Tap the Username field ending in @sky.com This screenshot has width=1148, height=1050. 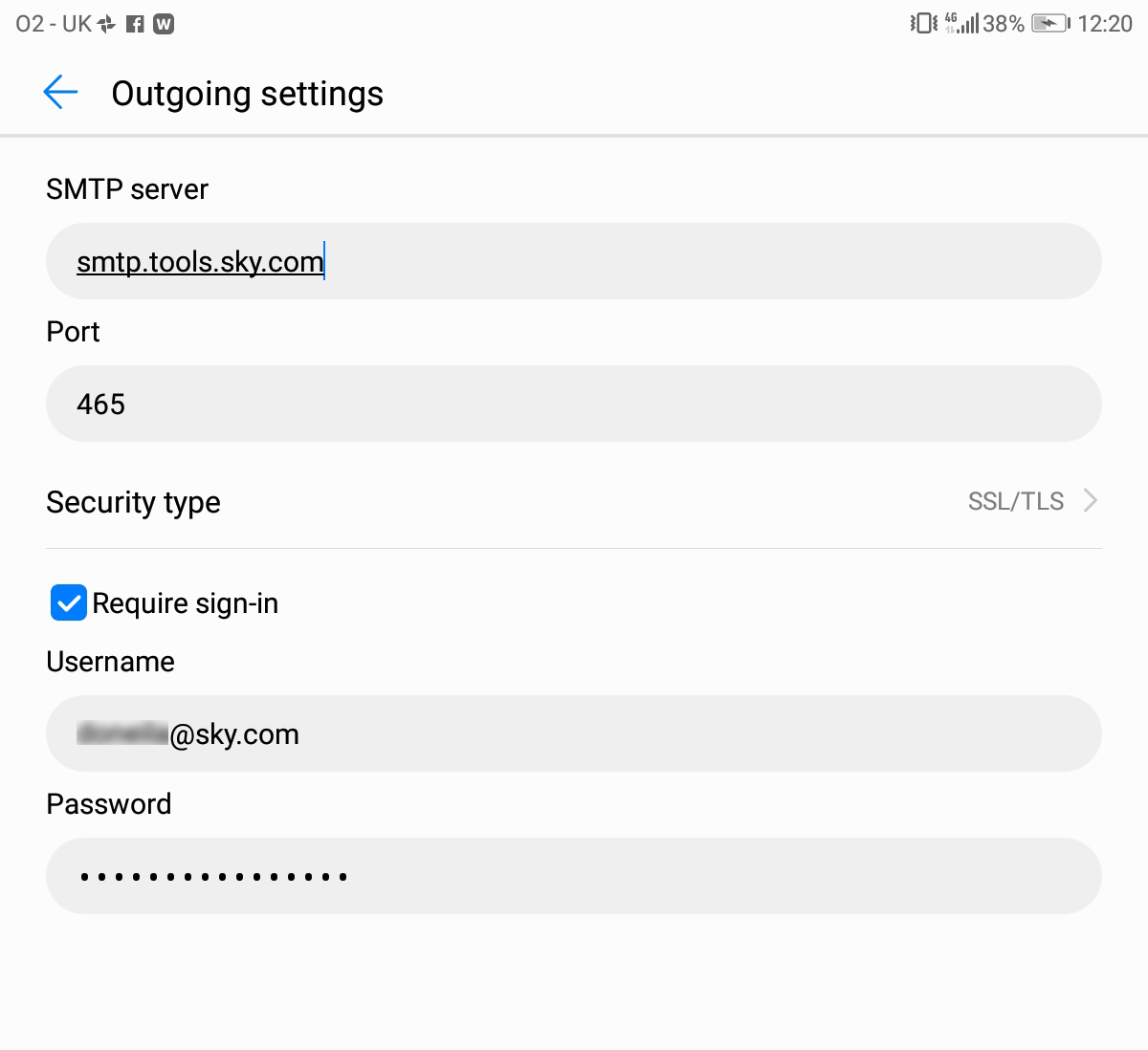click(574, 733)
